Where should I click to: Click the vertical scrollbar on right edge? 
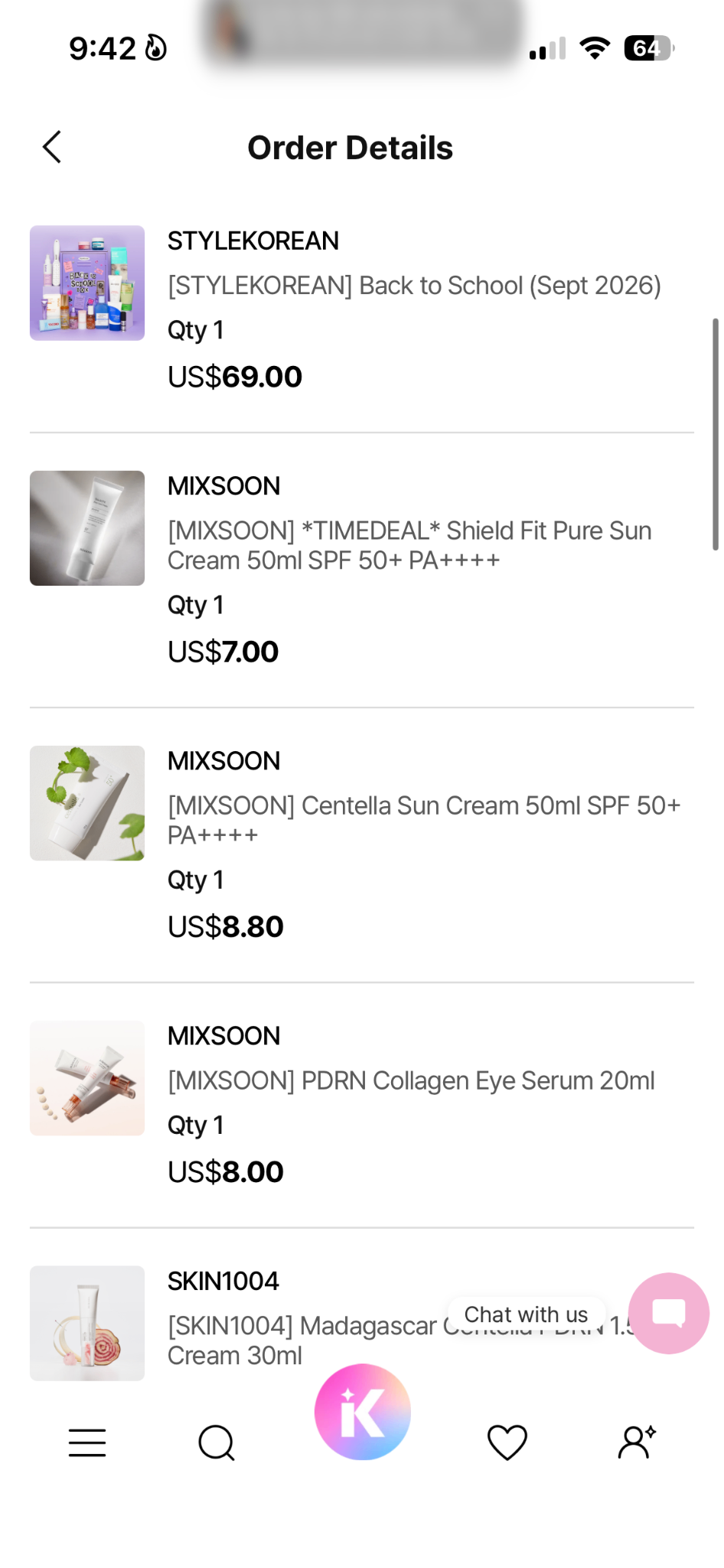[716, 434]
